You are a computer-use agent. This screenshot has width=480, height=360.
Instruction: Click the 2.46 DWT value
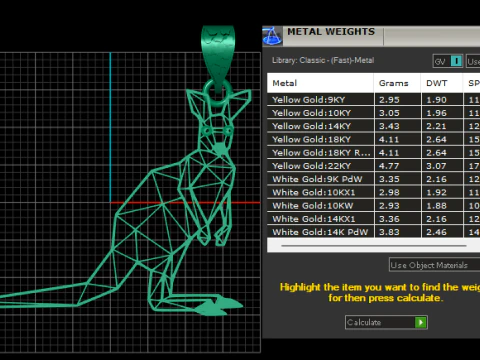[436, 232]
